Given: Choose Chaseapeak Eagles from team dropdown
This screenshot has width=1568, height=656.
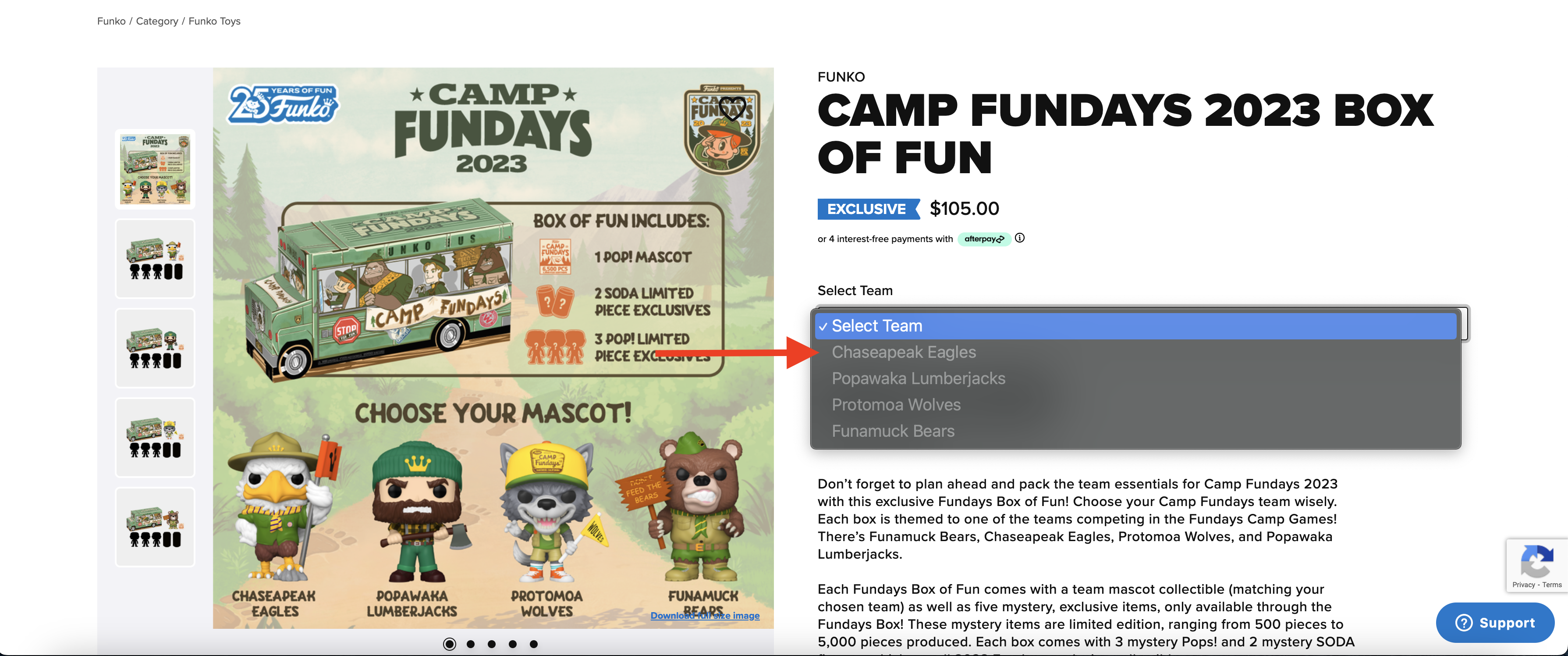Looking at the screenshot, I should pyautogui.click(x=903, y=352).
